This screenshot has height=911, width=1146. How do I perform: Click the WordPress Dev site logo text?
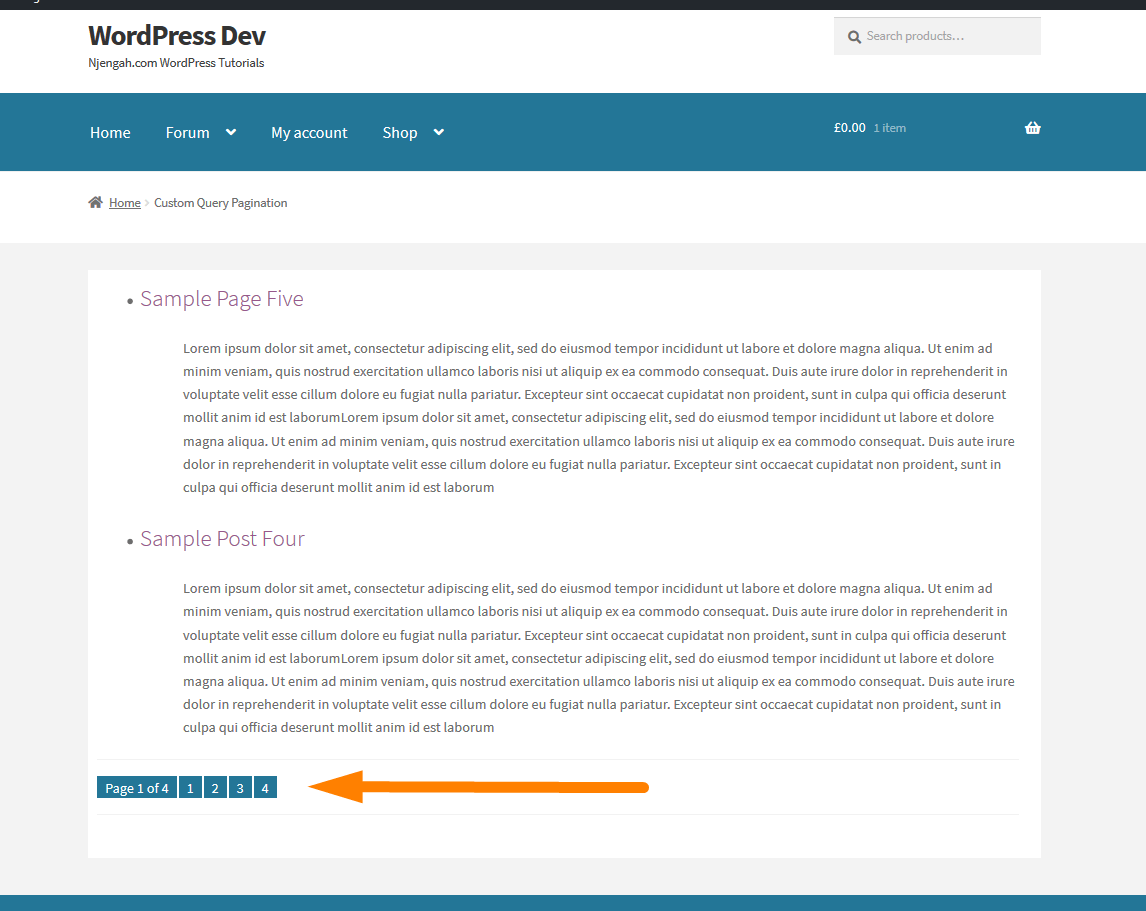(176, 35)
